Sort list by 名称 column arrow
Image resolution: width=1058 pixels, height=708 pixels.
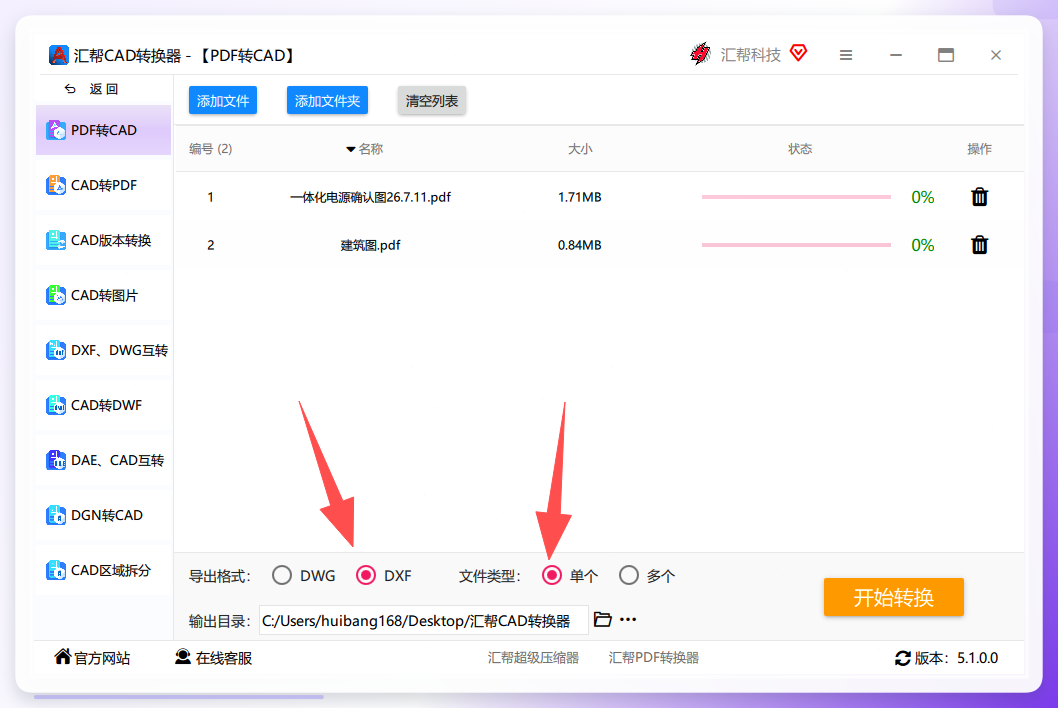pos(350,149)
